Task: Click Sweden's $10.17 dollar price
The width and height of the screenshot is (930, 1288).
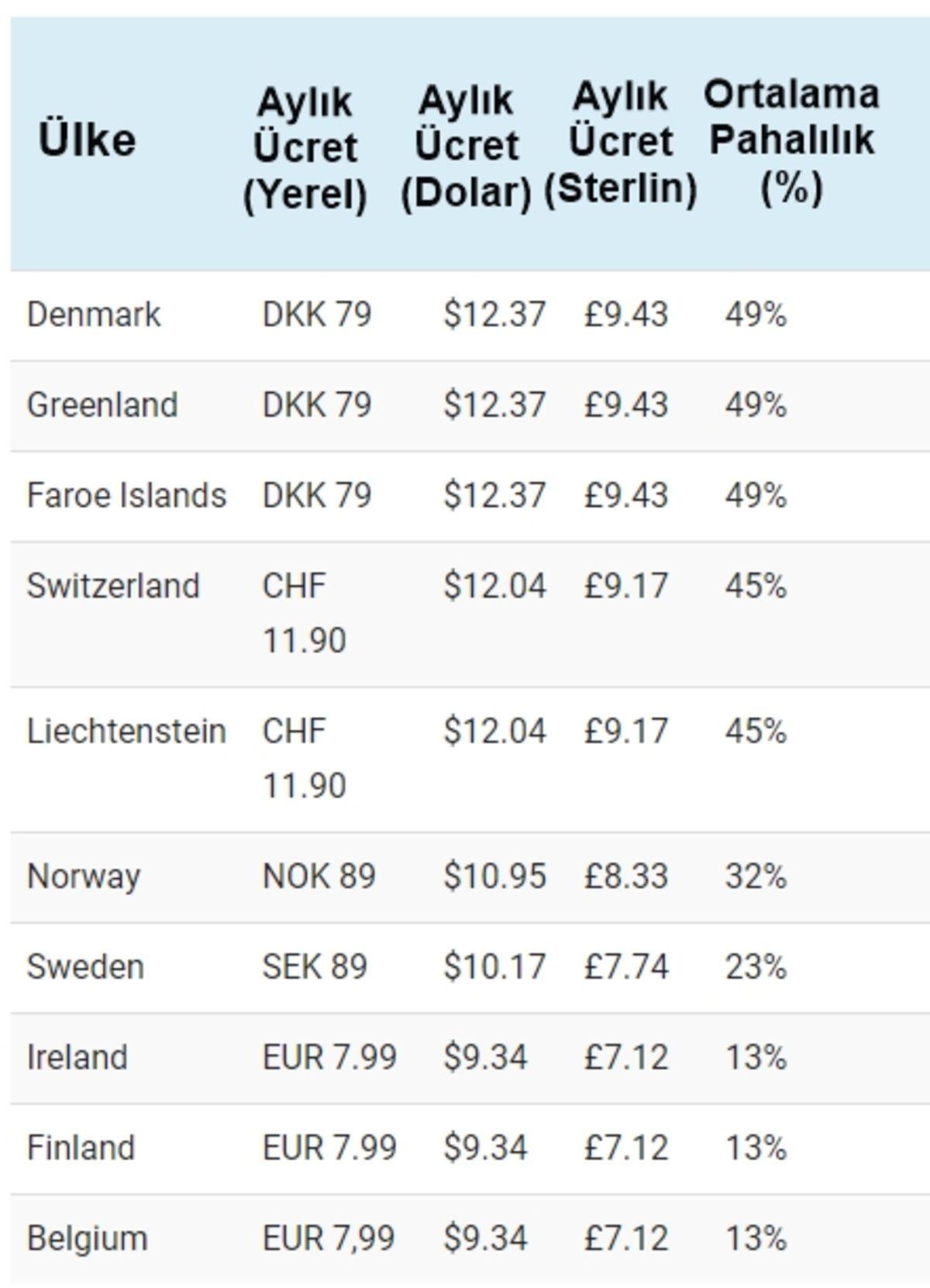Action: pos(494,967)
